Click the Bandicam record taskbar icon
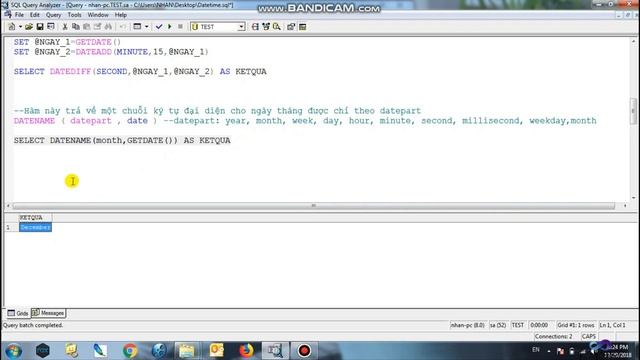The width and height of the screenshot is (640, 360). click(x=304, y=351)
